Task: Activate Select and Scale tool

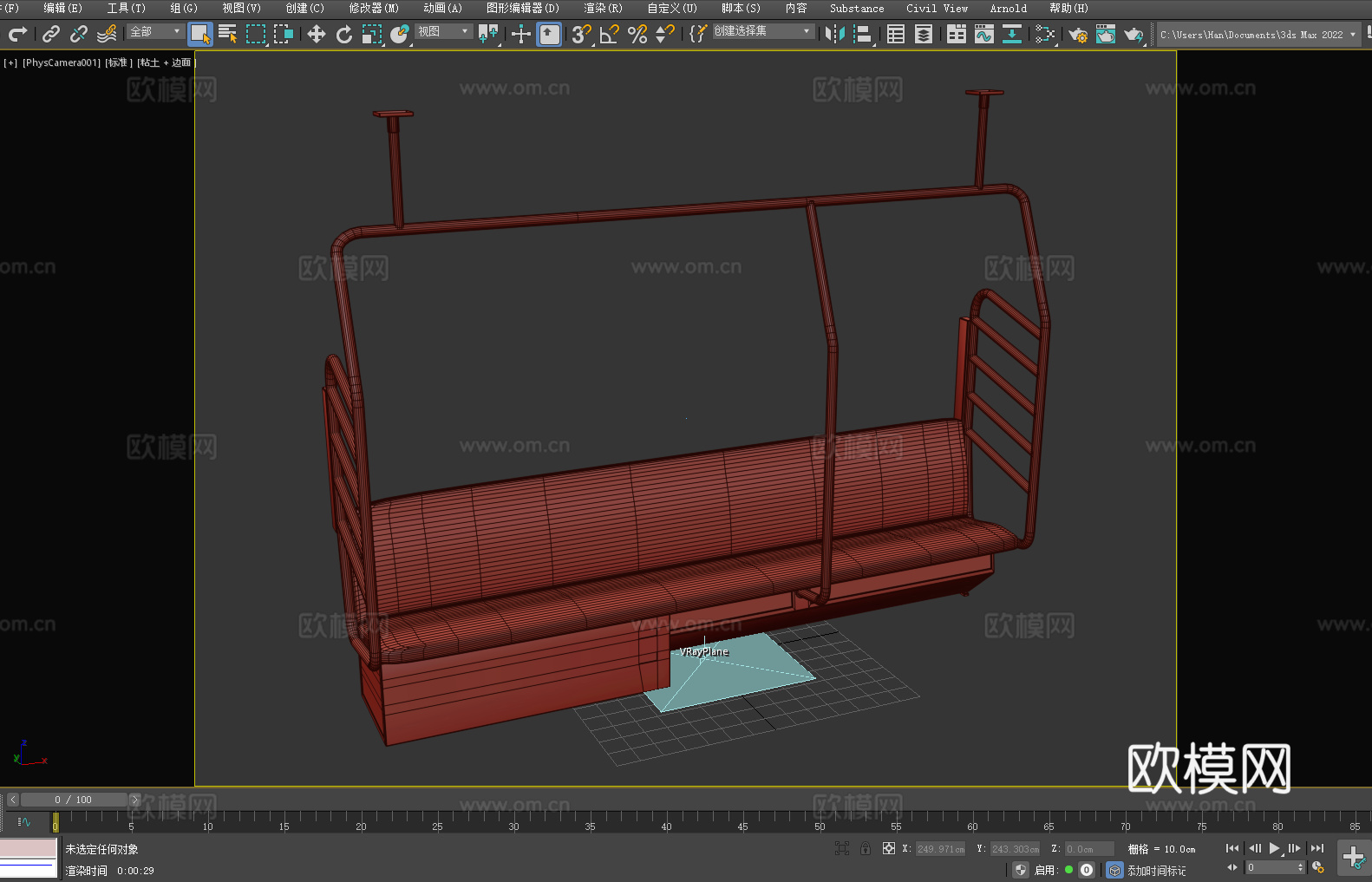Action: pos(372,34)
